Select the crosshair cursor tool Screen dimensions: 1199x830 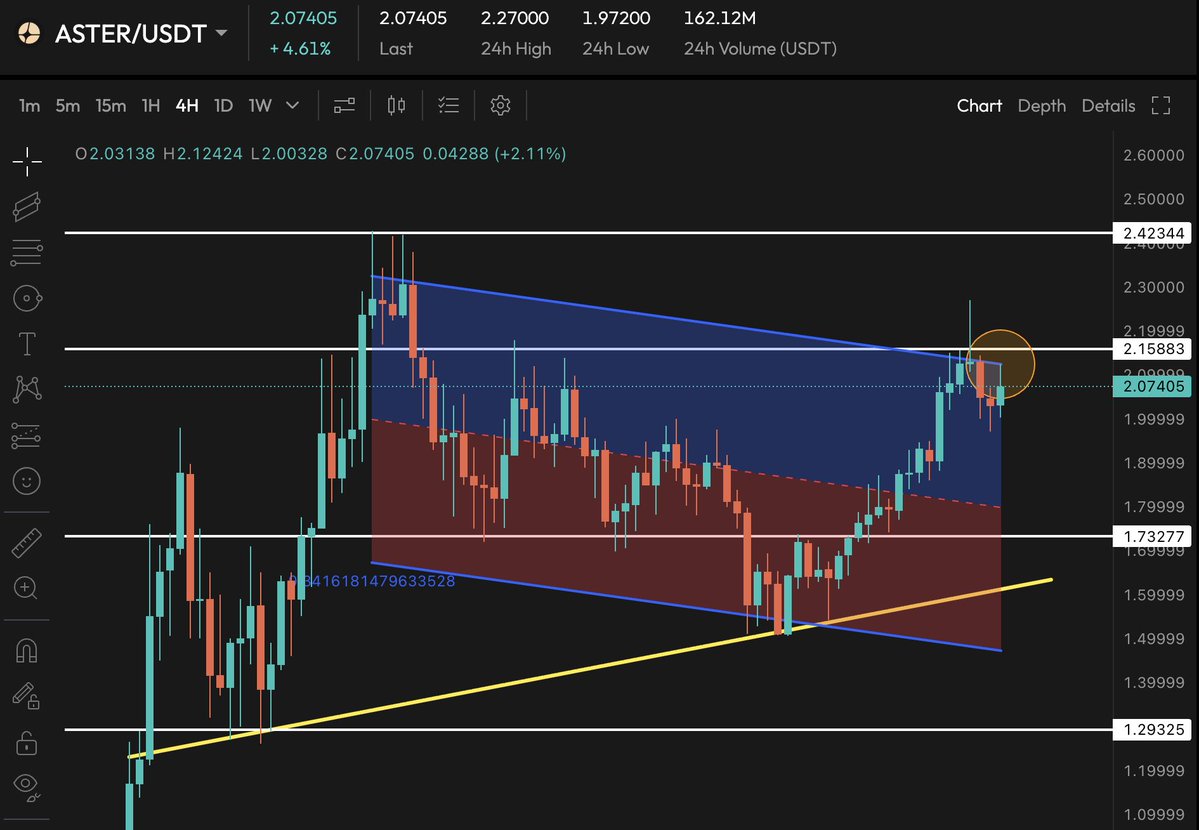[27, 161]
